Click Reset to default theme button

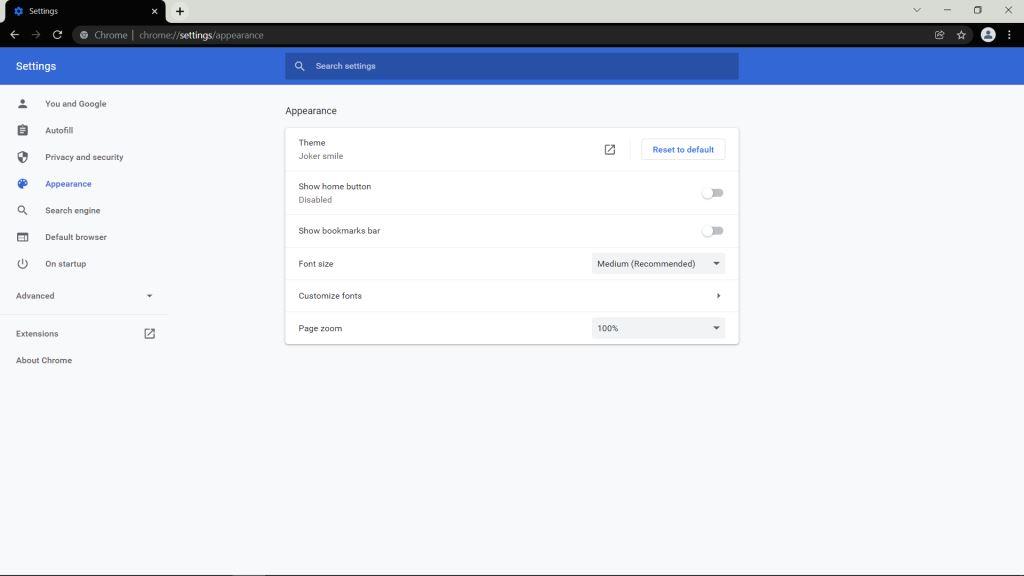tap(682, 150)
